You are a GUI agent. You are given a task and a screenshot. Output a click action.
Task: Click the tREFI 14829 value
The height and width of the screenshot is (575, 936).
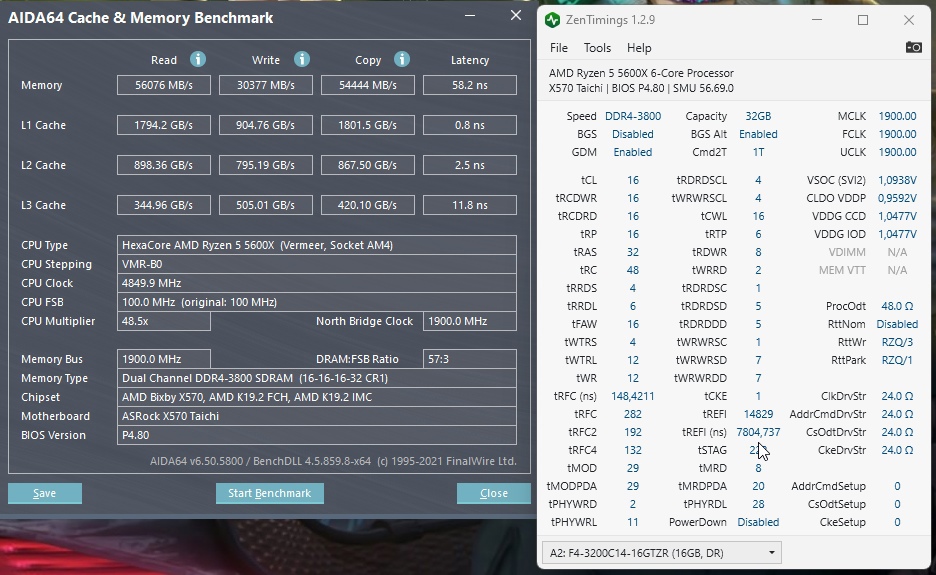758,414
